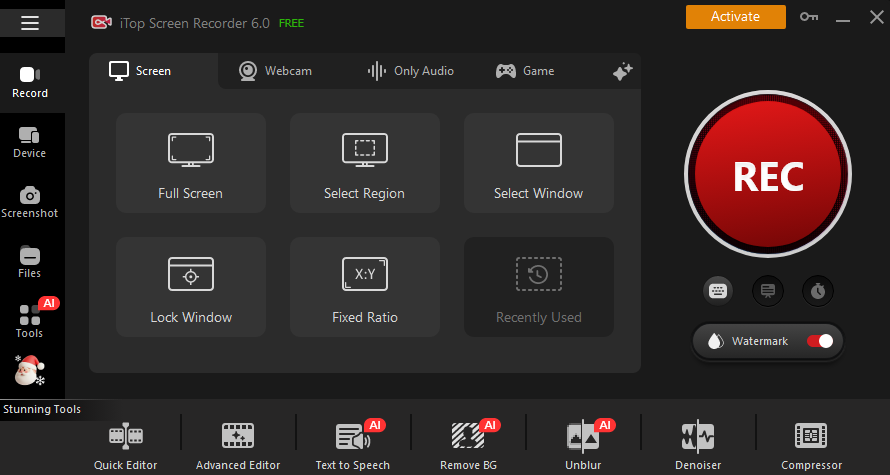Viewport: 890px width, 475px height.
Task: Click the key license icon
Action: [x=808, y=17]
